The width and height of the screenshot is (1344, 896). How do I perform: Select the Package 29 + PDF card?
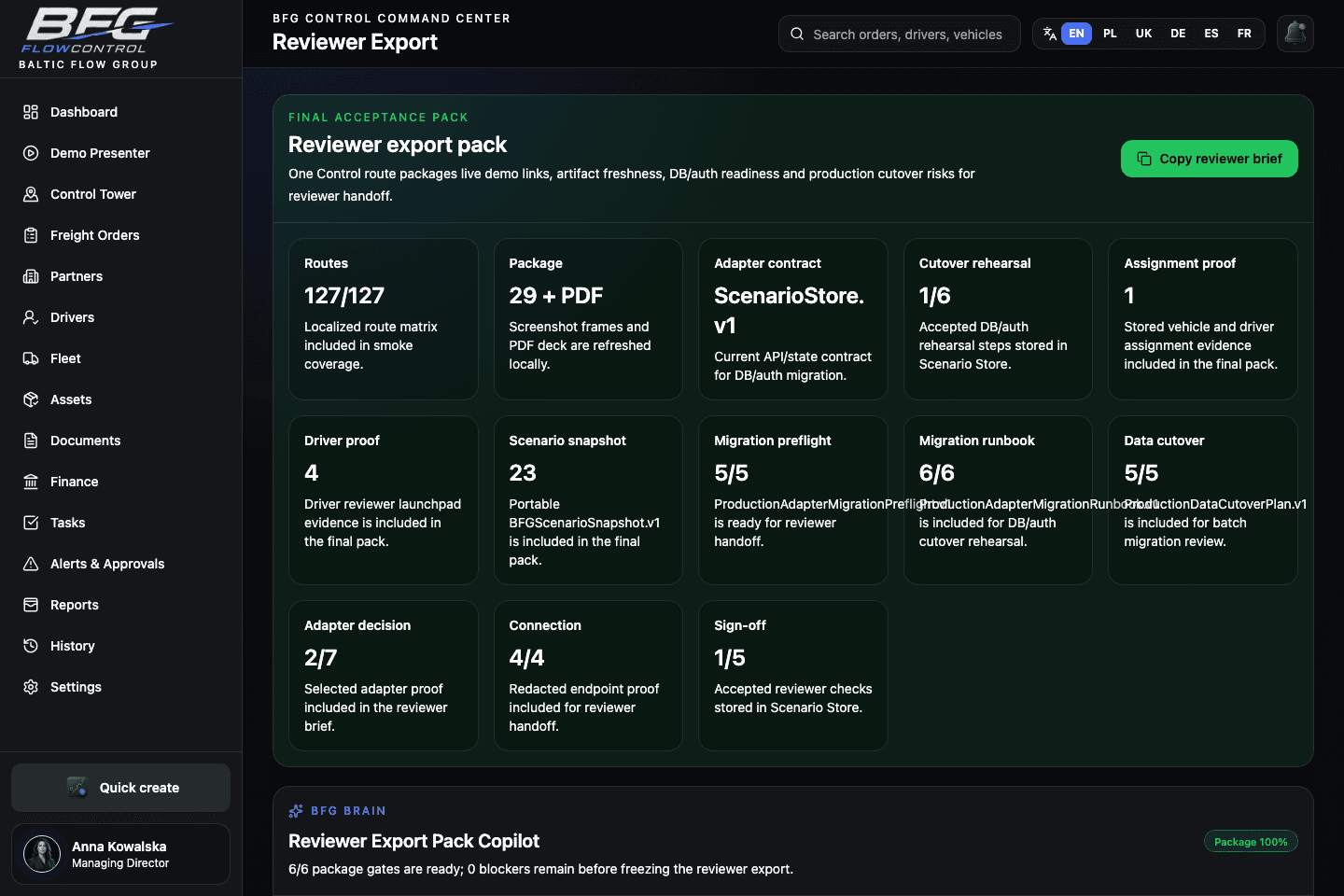[588, 319]
